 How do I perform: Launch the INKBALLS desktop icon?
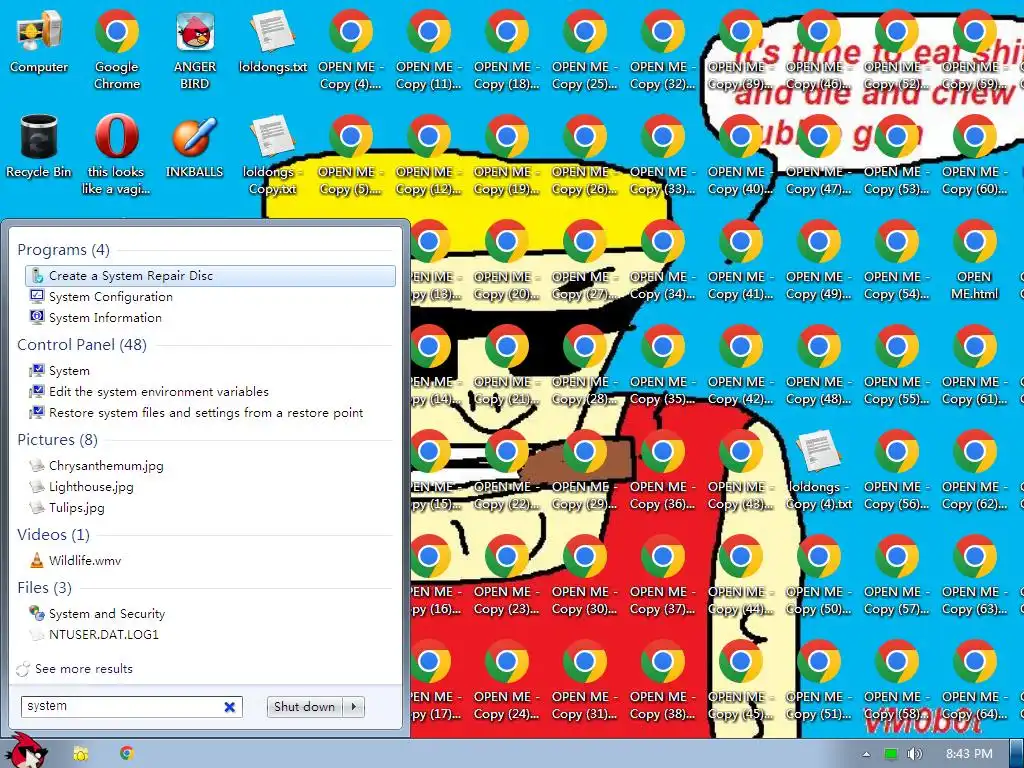tap(195, 146)
